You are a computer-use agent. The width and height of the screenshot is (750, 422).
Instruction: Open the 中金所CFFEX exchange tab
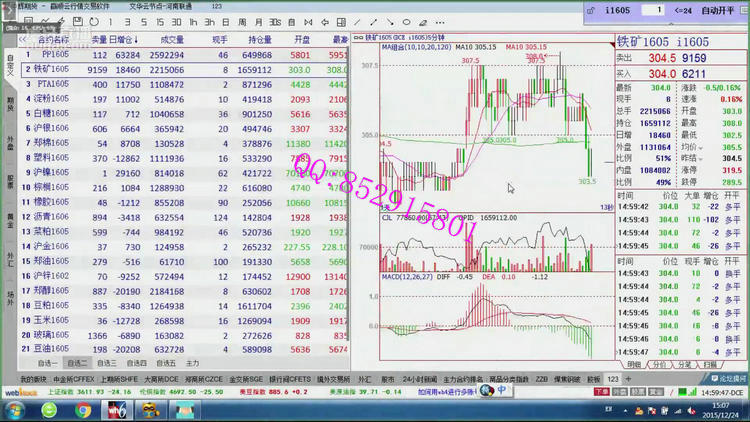tap(74, 380)
